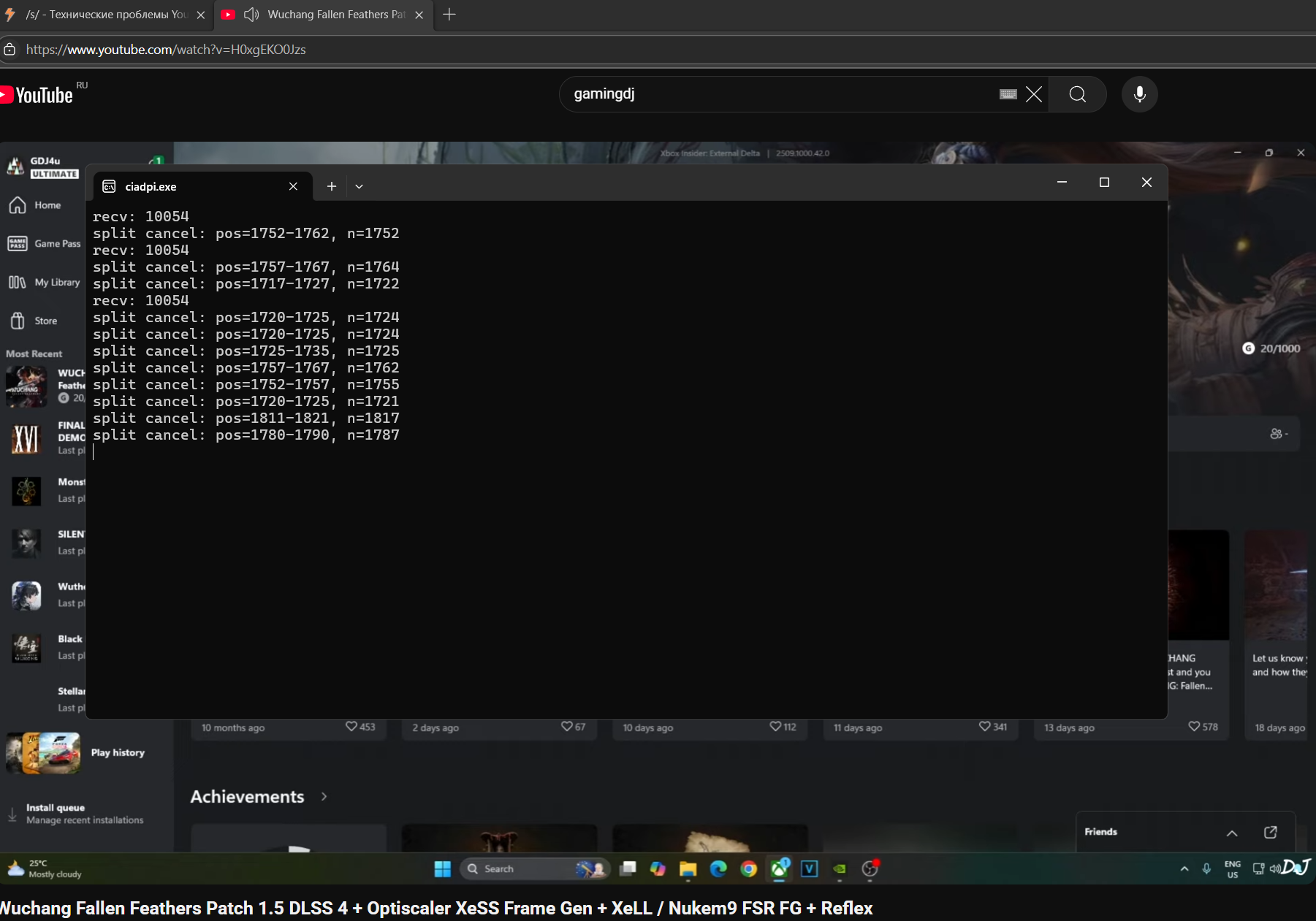The width and height of the screenshot is (1316, 921).
Task: Show hidden system tray icons
Action: (x=1184, y=868)
